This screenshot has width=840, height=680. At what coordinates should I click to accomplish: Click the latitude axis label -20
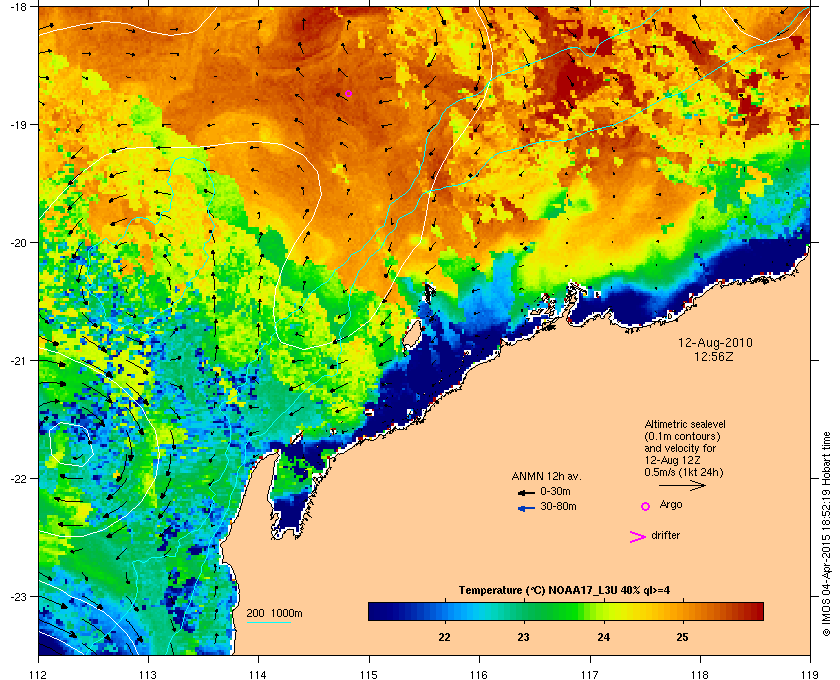tap(18, 243)
